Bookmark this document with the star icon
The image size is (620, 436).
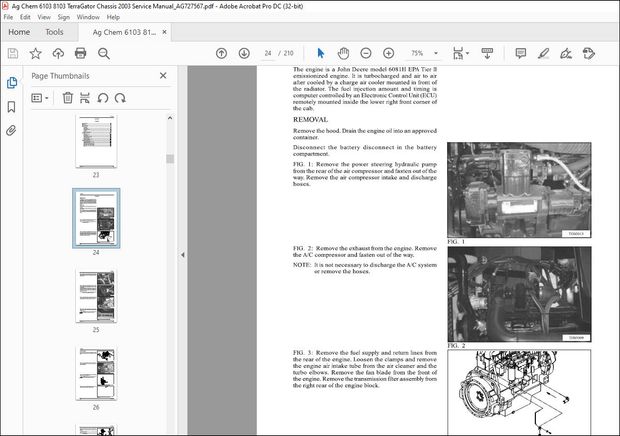point(36,53)
